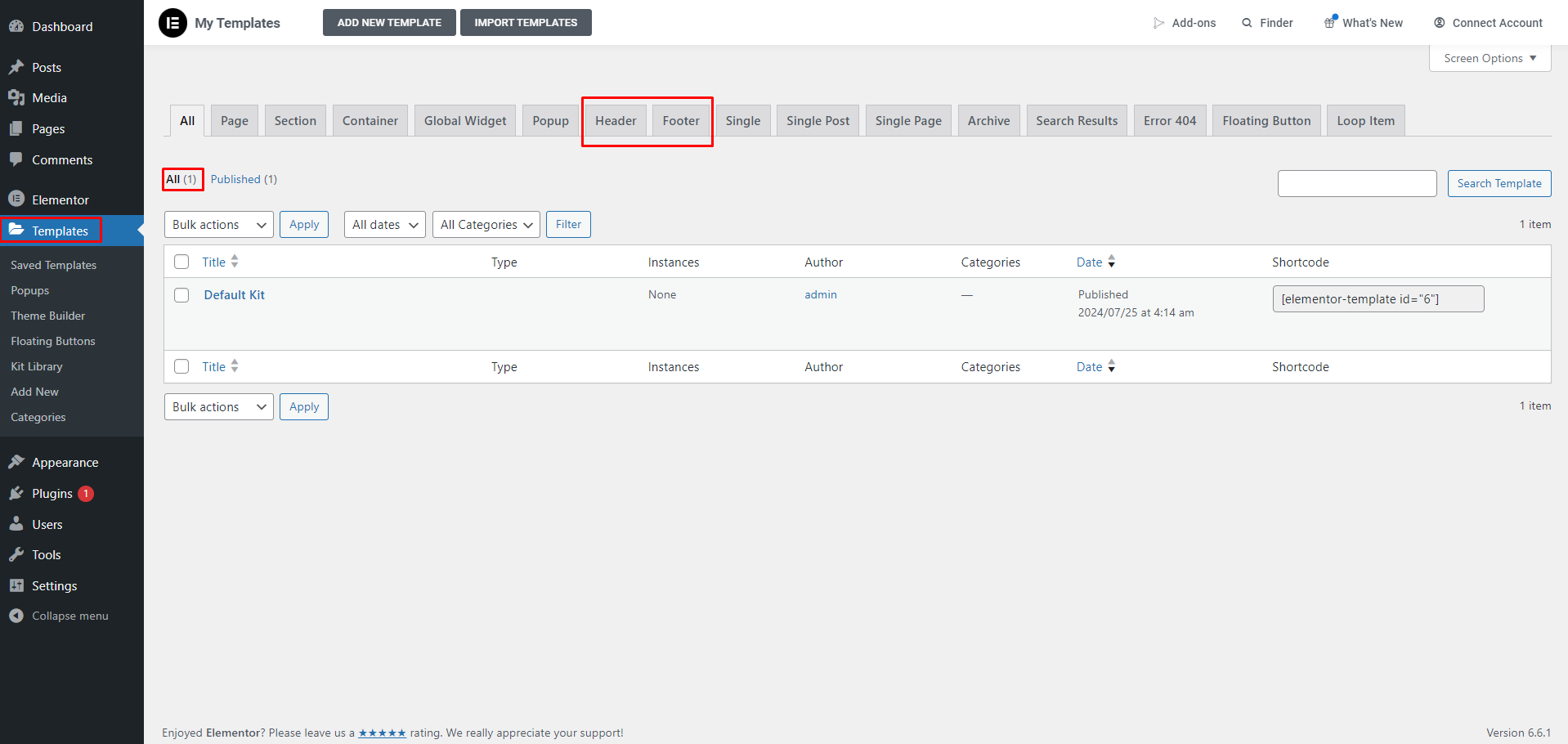Click the Collapse menu arrow icon
Image resolution: width=1568 pixels, height=744 pixels.
coord(16,616)
